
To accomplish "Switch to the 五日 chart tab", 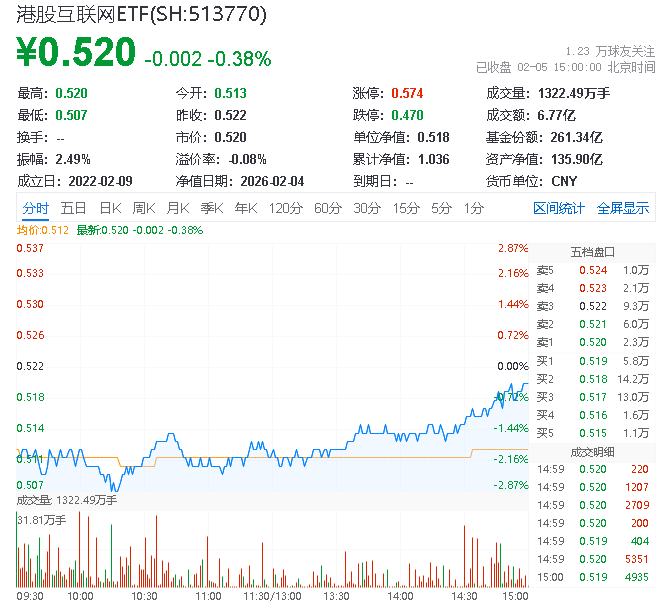I will coord(73,208).
